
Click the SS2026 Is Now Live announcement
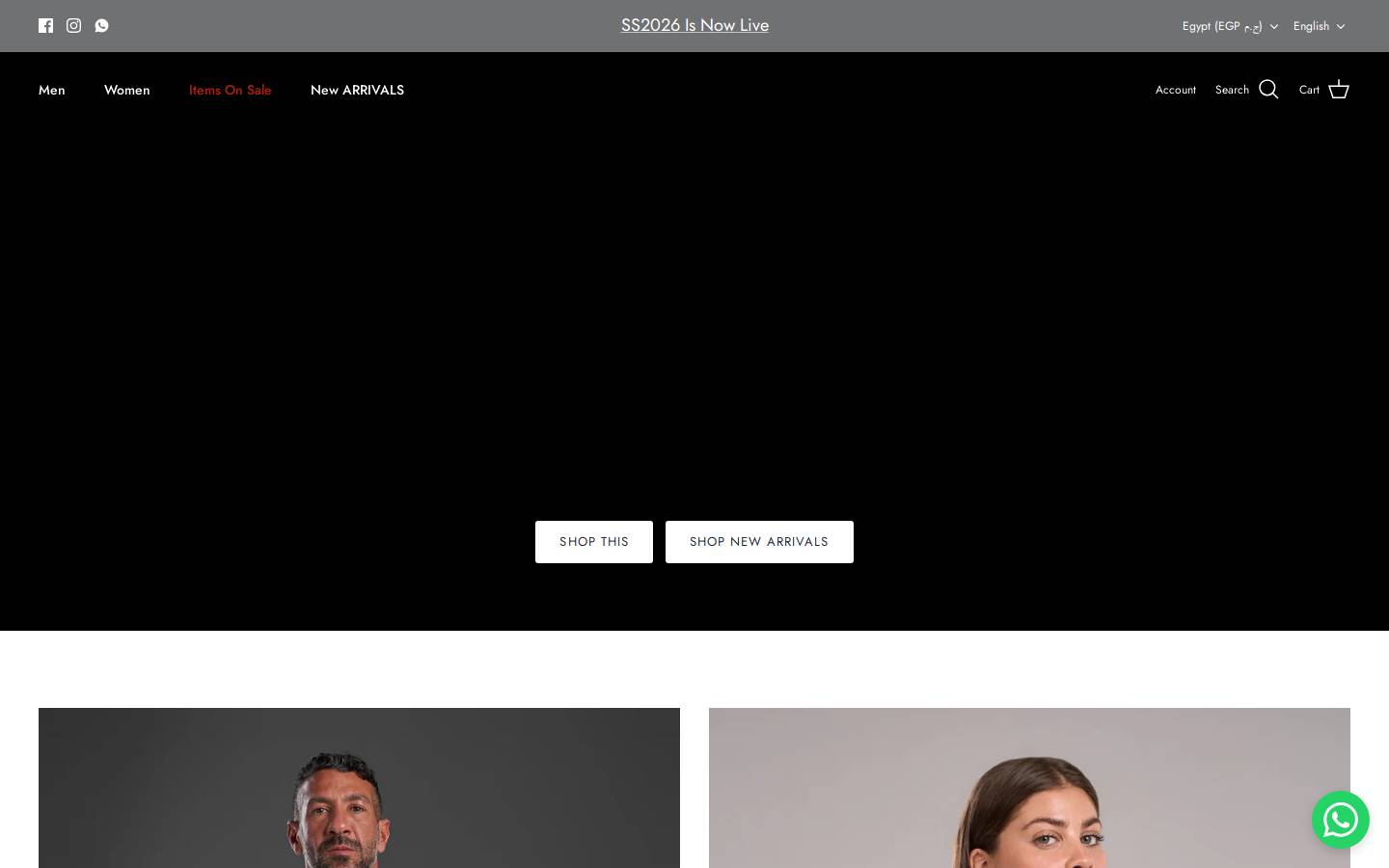point(694,25)
